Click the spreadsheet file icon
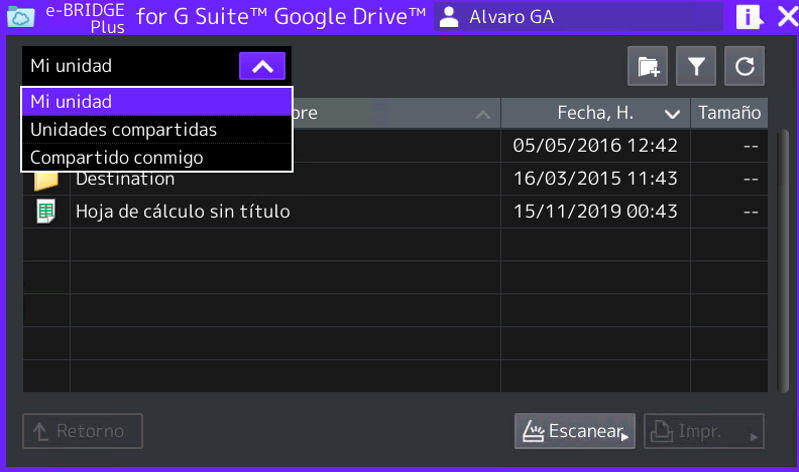The image size is (799, 472). [x=46, y=211]
